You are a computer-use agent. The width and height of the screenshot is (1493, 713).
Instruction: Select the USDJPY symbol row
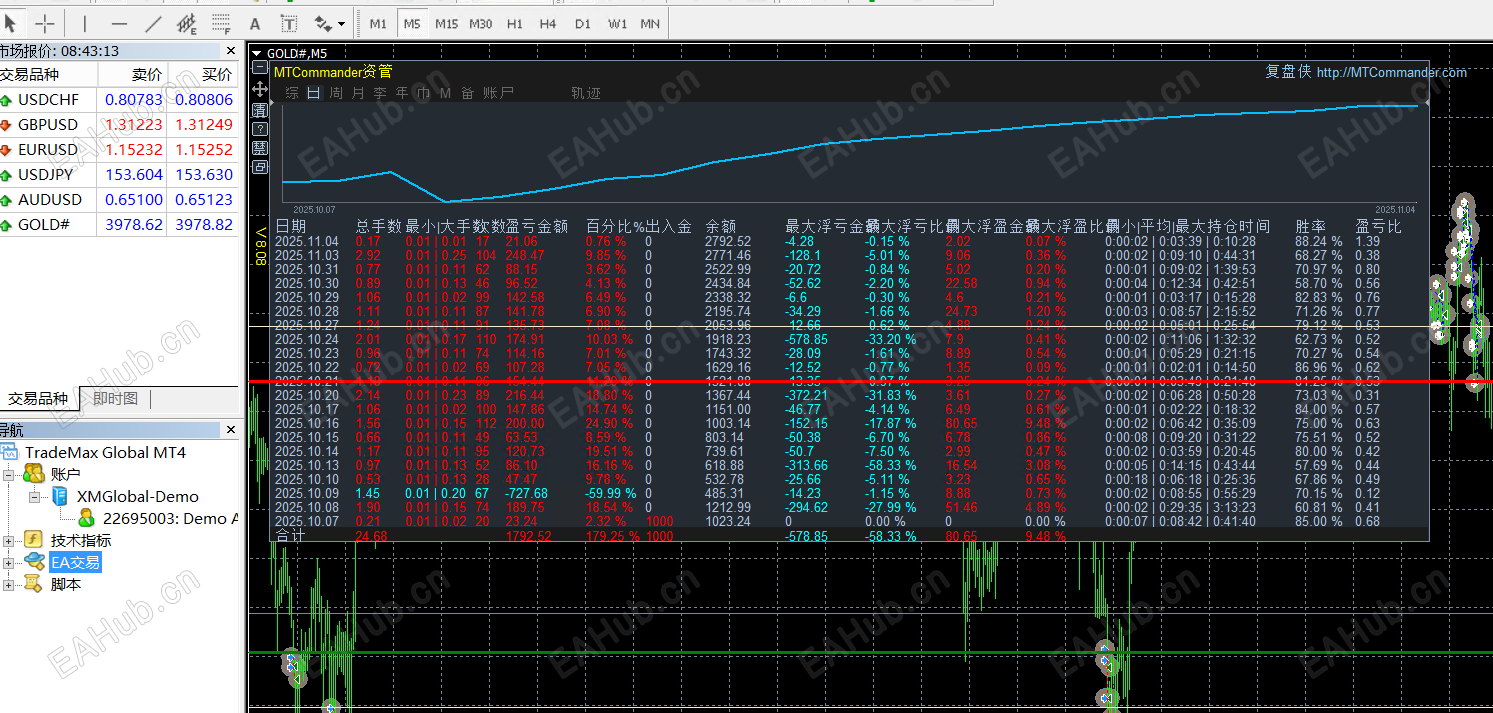pos(119,175)
